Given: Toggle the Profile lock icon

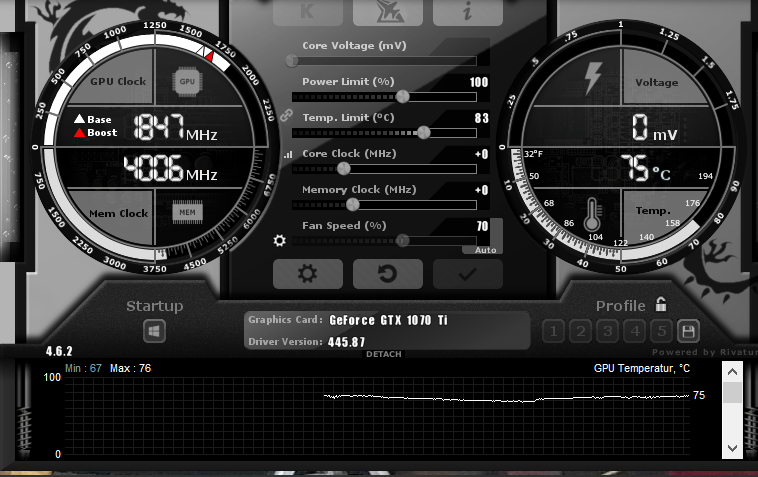Looking at the screenshot, I should 661,304.
